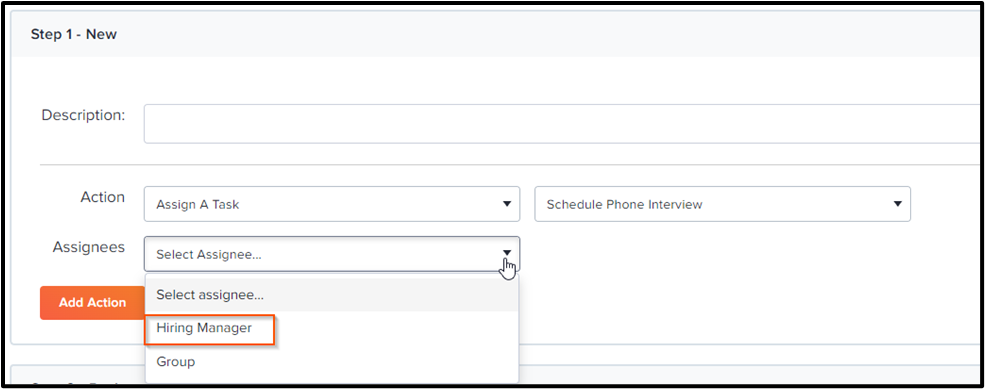Click blank space right of Group option
This screenshot has height=389, width=985.
(358, 362)
